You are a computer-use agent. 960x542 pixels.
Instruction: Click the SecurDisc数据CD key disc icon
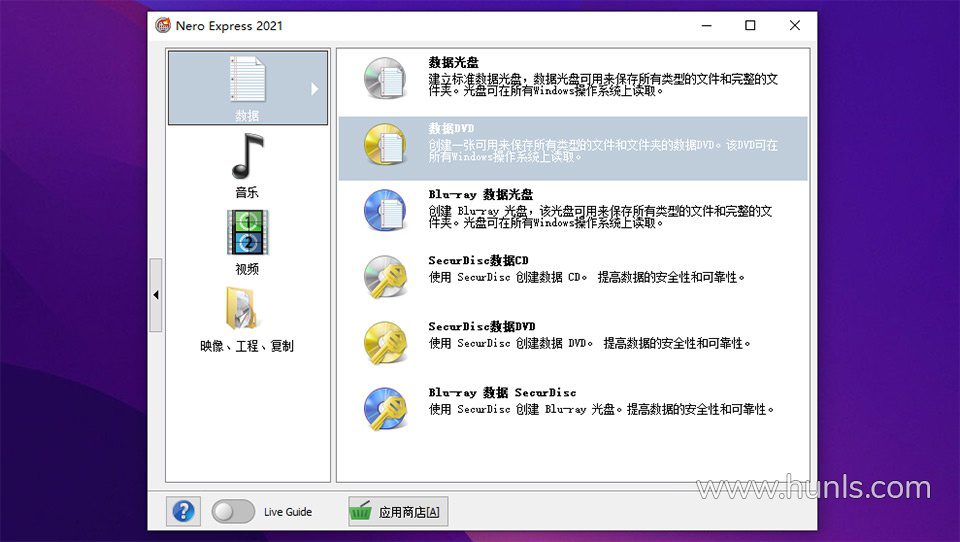[384, 277]
